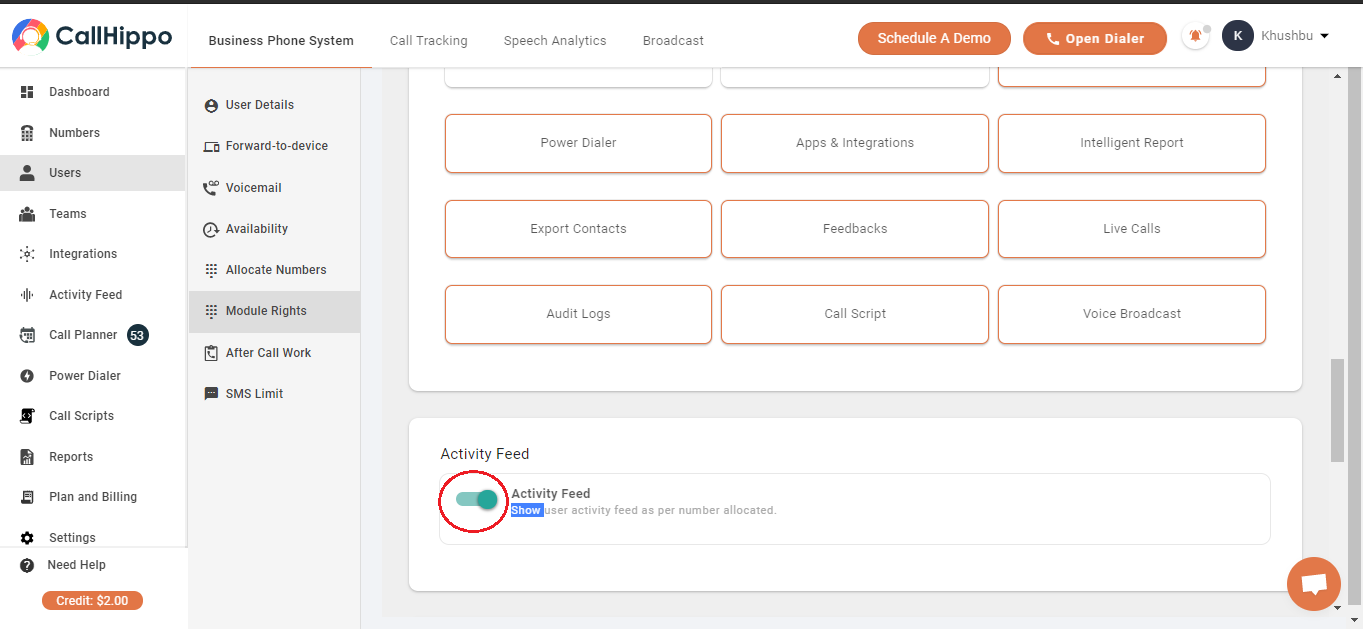1363x629 pixels.
Task: Click the Call Scripts icon
Action: (27, 416)
